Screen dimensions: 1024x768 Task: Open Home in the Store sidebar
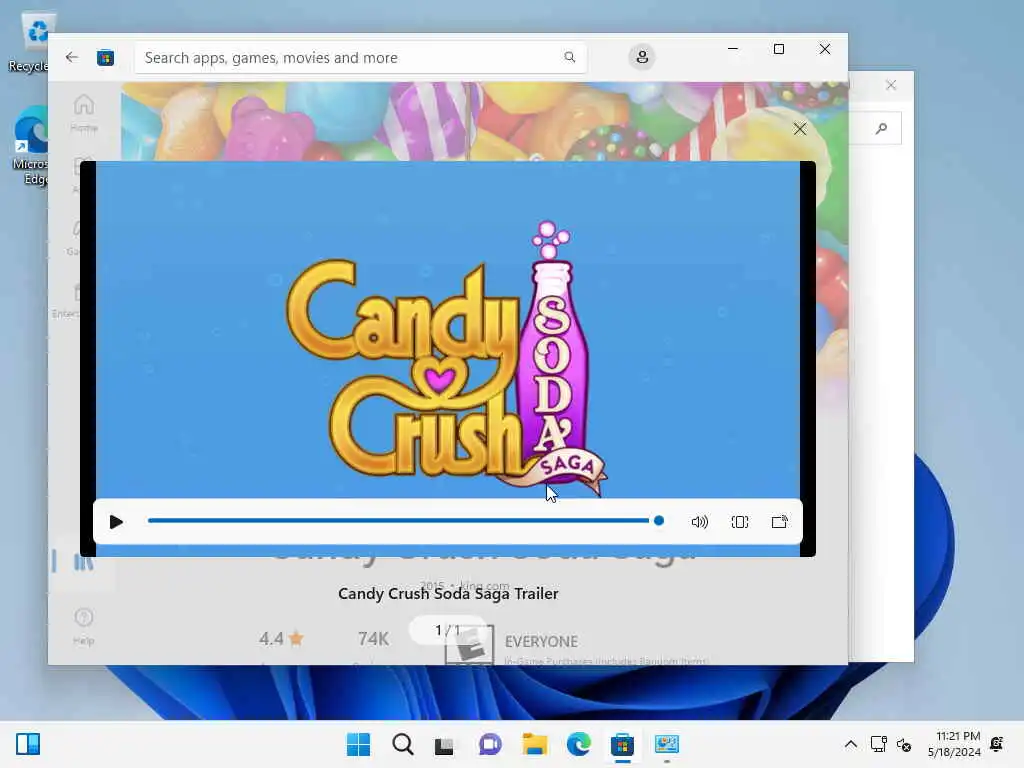tap(84, 113)
